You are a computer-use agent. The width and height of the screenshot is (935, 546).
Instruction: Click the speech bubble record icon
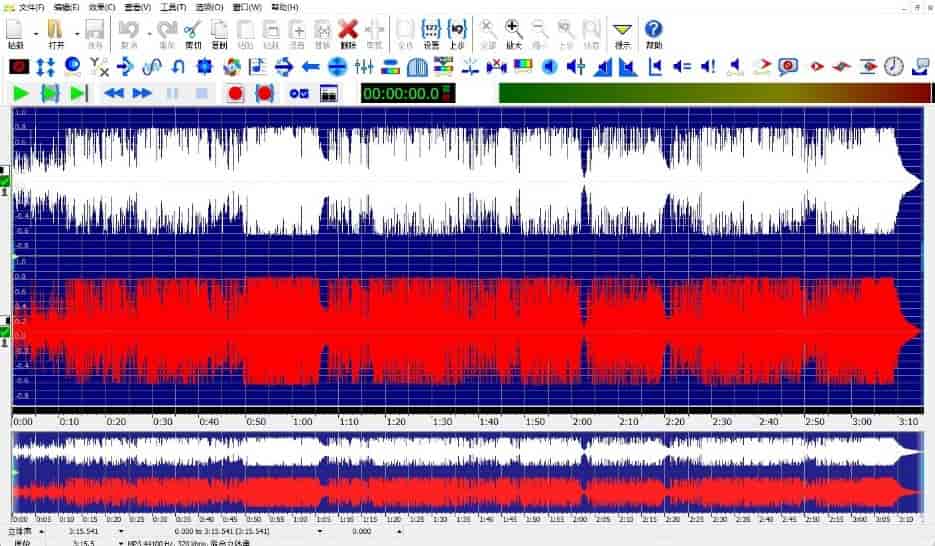(x=788, y=67)
